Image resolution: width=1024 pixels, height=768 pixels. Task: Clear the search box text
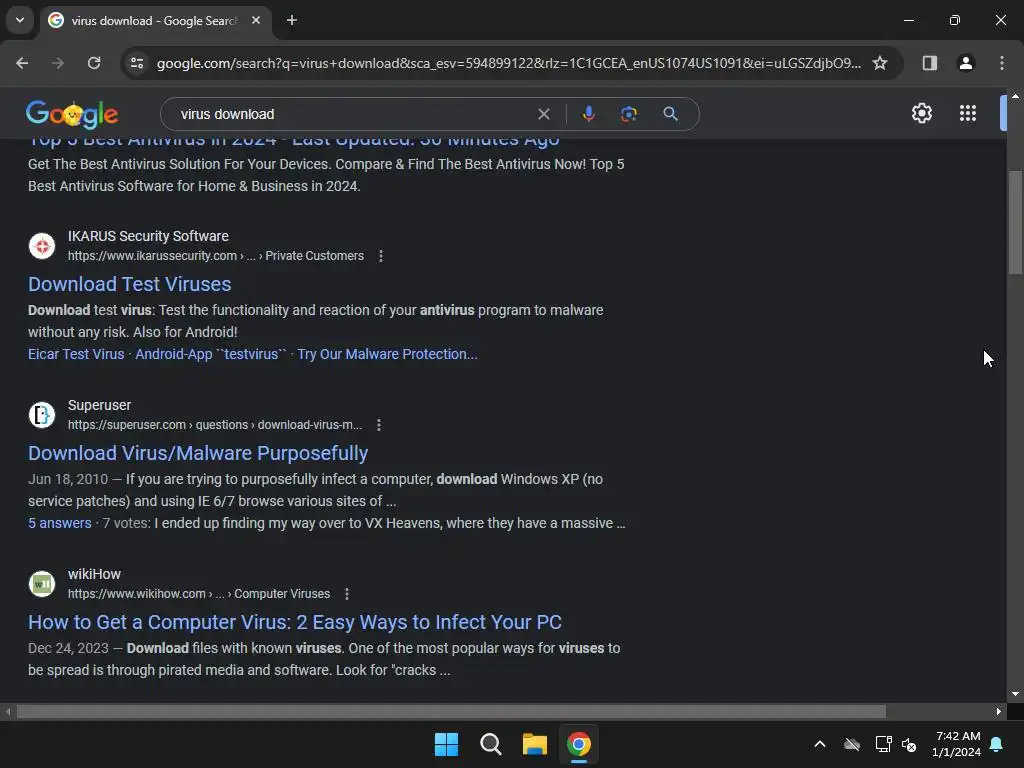(543, 114)
